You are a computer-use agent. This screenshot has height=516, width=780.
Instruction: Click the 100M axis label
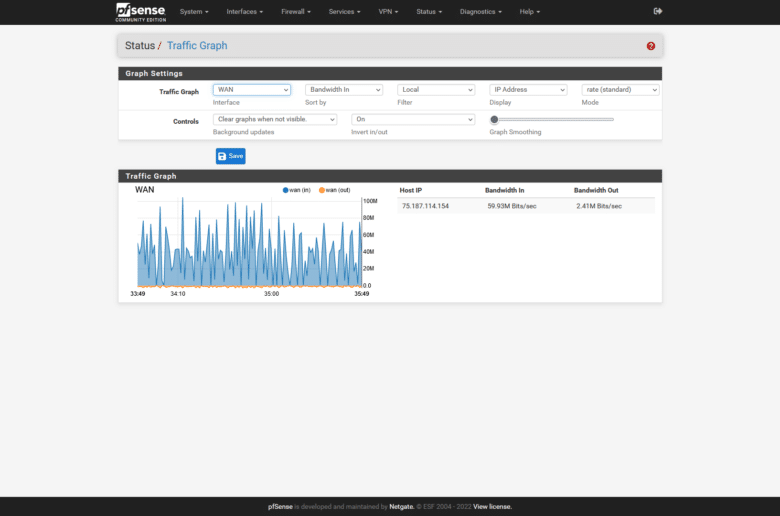pos(370,201)
